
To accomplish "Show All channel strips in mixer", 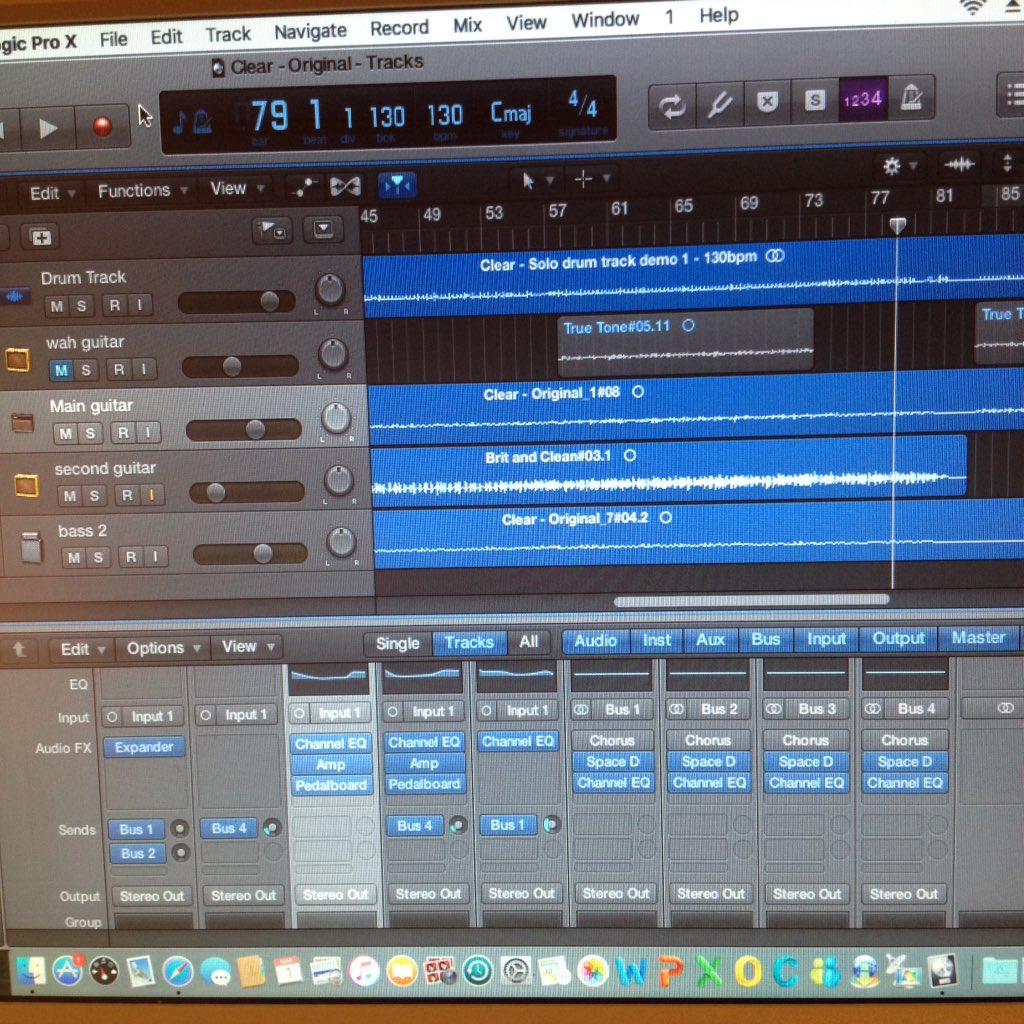I will point(529,642).
